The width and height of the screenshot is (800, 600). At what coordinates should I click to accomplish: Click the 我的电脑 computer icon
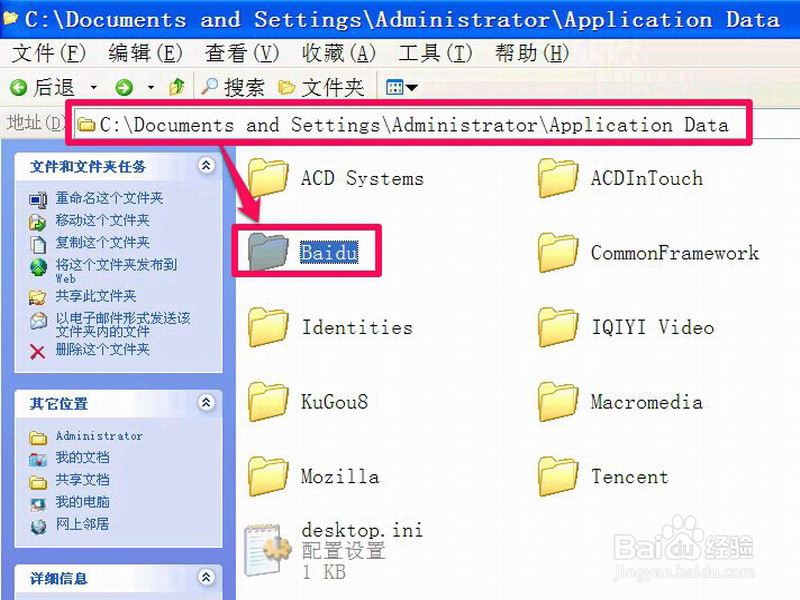click(x=38, y=504)
